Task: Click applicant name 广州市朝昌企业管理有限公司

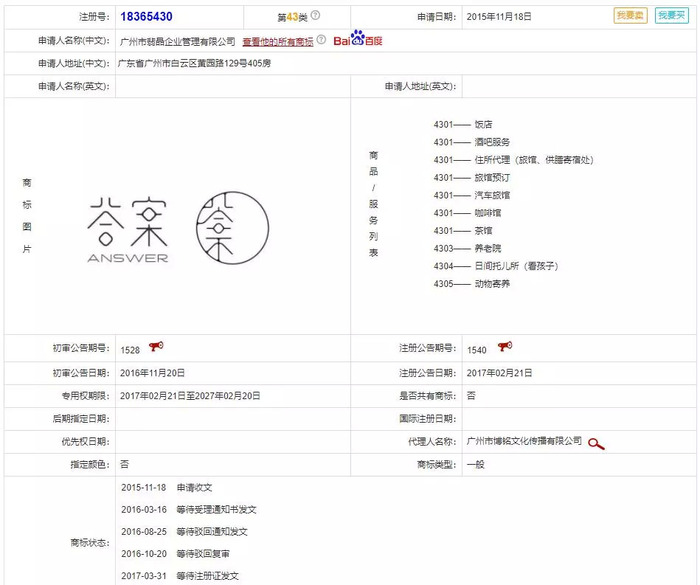Action: point(176,41)
